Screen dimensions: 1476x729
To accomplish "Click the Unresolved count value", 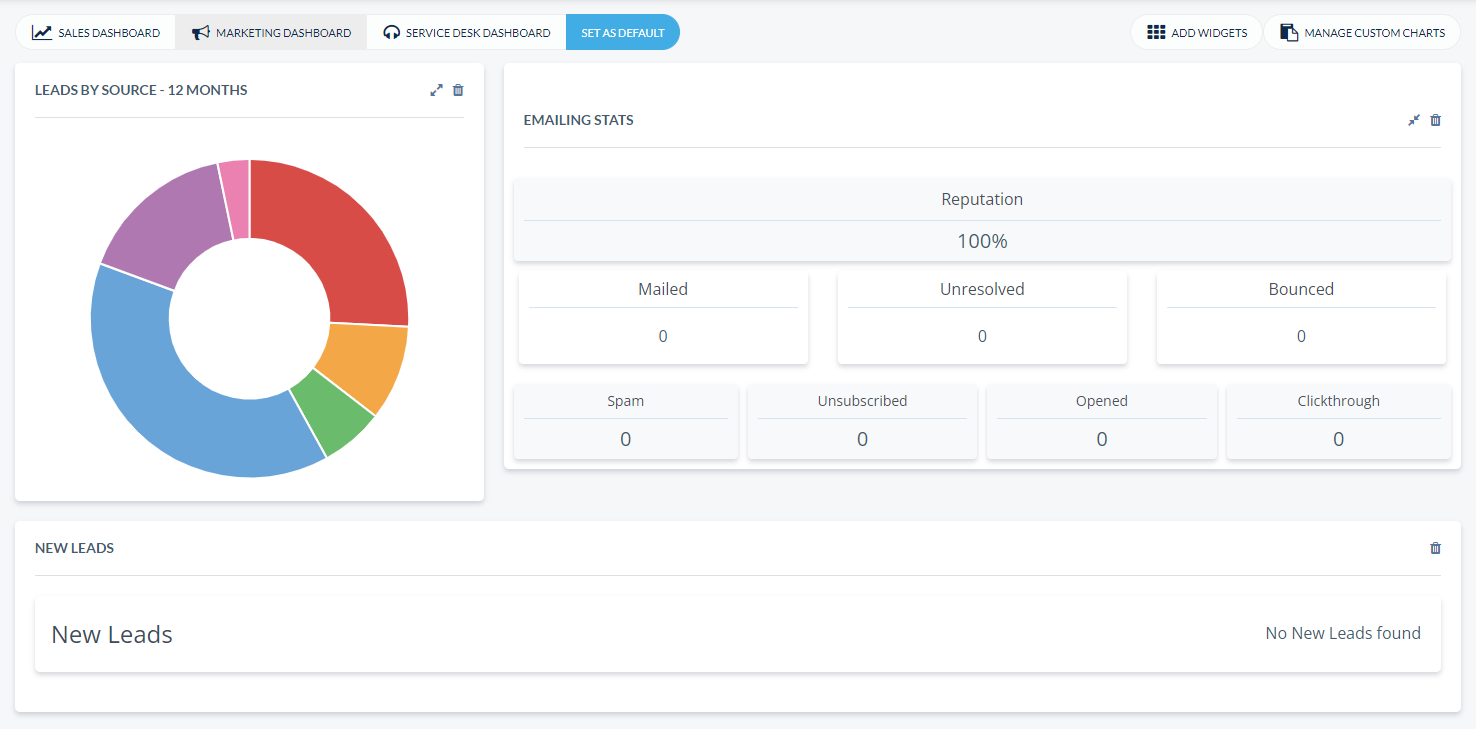I will pos(982,337).
